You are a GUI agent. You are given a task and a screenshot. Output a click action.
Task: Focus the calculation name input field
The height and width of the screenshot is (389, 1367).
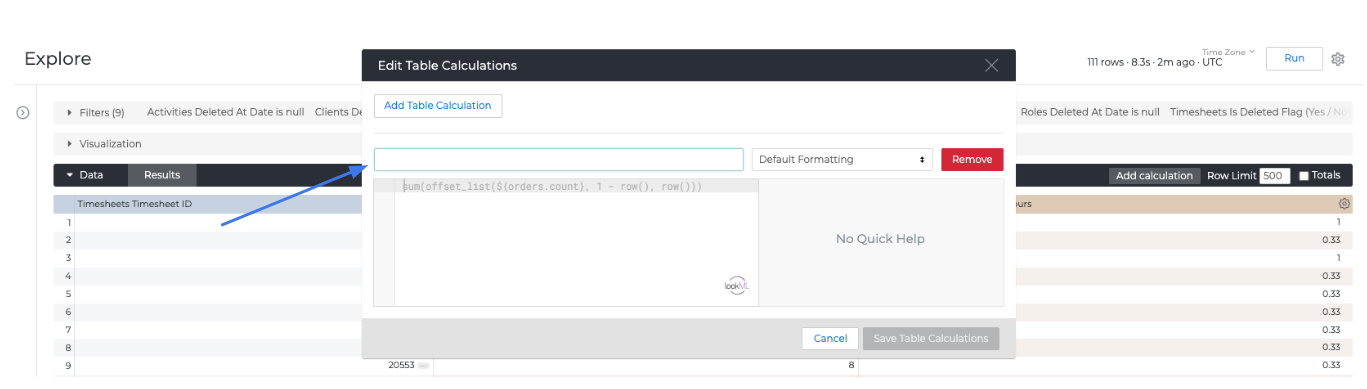pos(559,159)
